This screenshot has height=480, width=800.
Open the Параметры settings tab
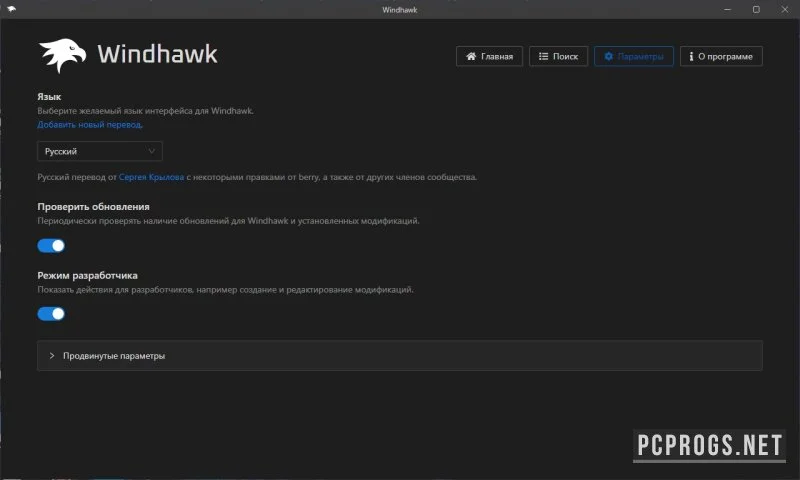[634, 56]
